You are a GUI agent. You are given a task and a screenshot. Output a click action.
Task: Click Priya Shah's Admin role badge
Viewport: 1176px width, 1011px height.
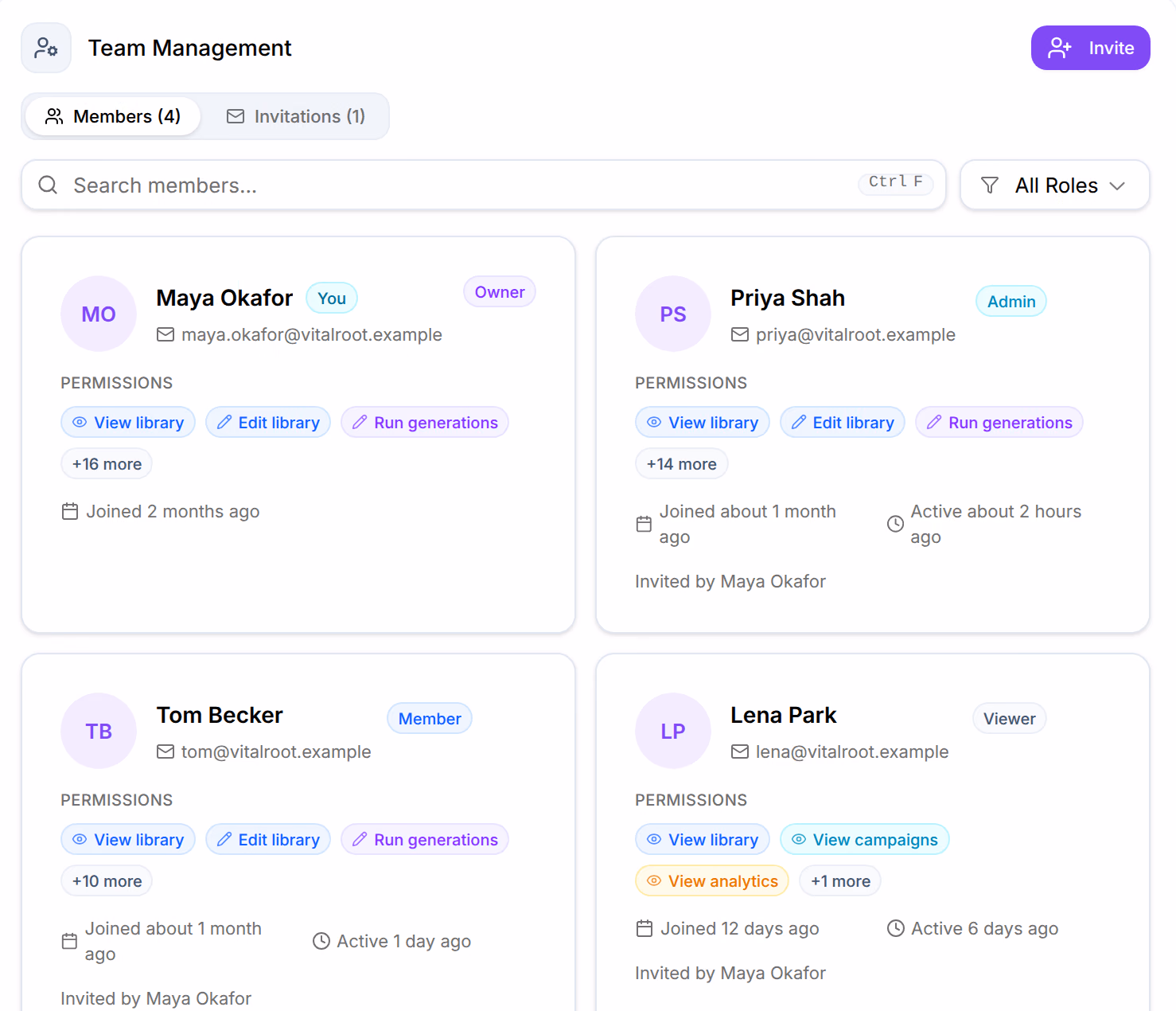pos(1011,302)
